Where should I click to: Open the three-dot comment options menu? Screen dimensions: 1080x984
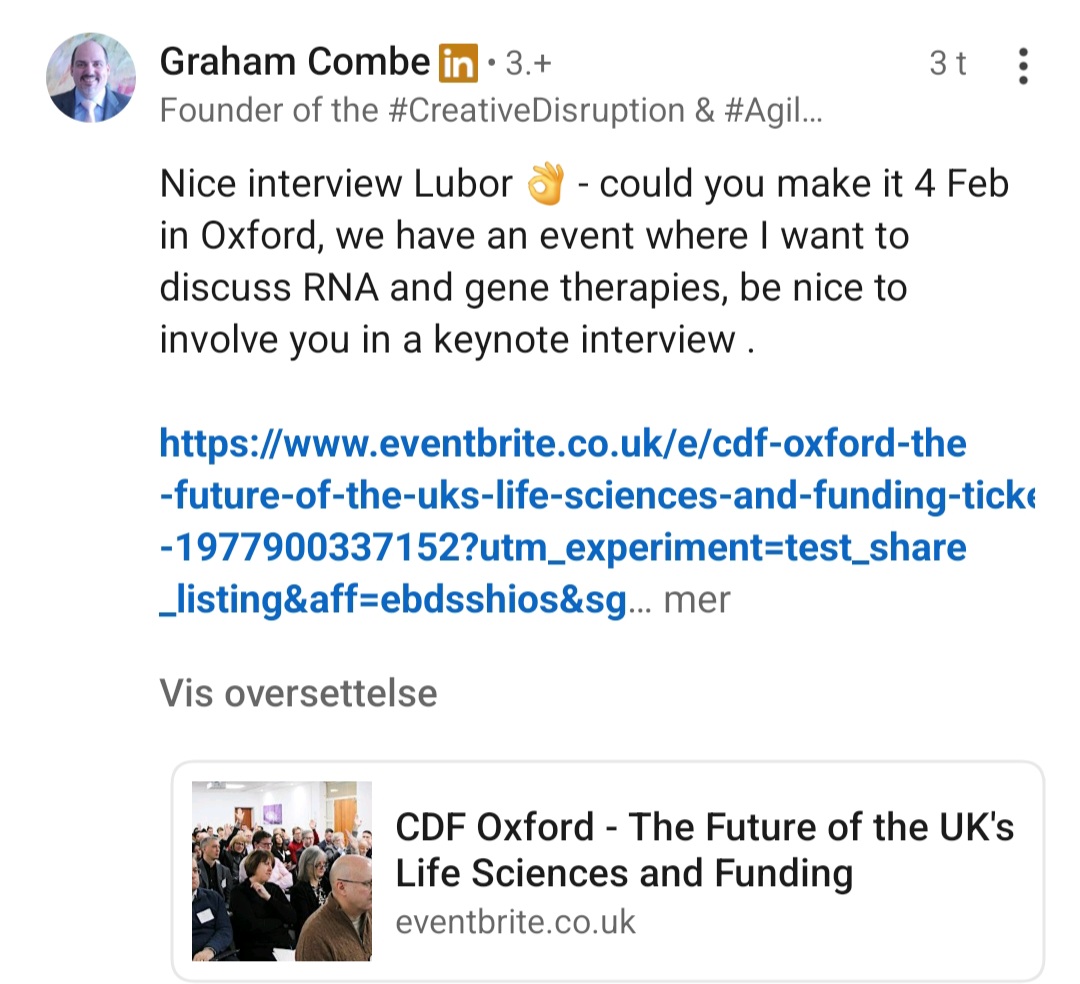[x=1022, y=65]
